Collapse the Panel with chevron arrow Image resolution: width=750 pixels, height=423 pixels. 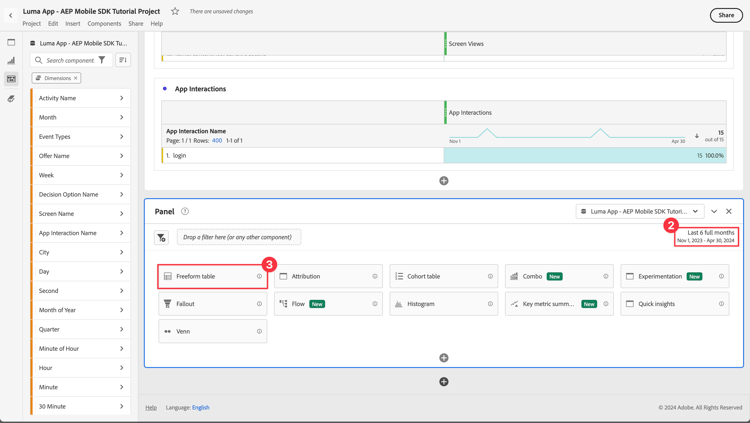pyautogui.click(x=714, y=211)
